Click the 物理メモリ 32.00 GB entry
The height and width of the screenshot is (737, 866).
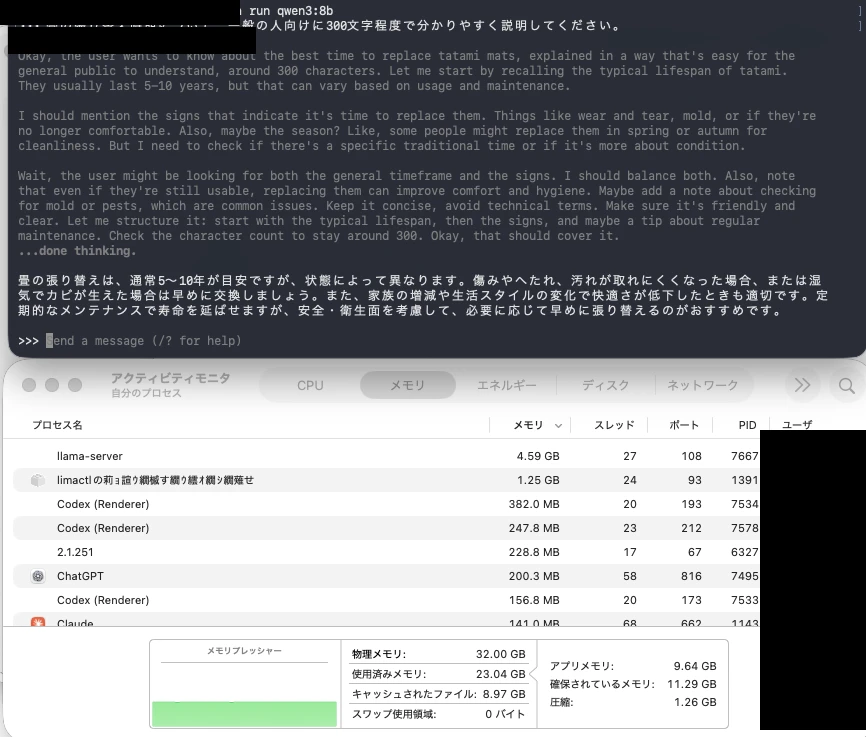pos(439,654)
